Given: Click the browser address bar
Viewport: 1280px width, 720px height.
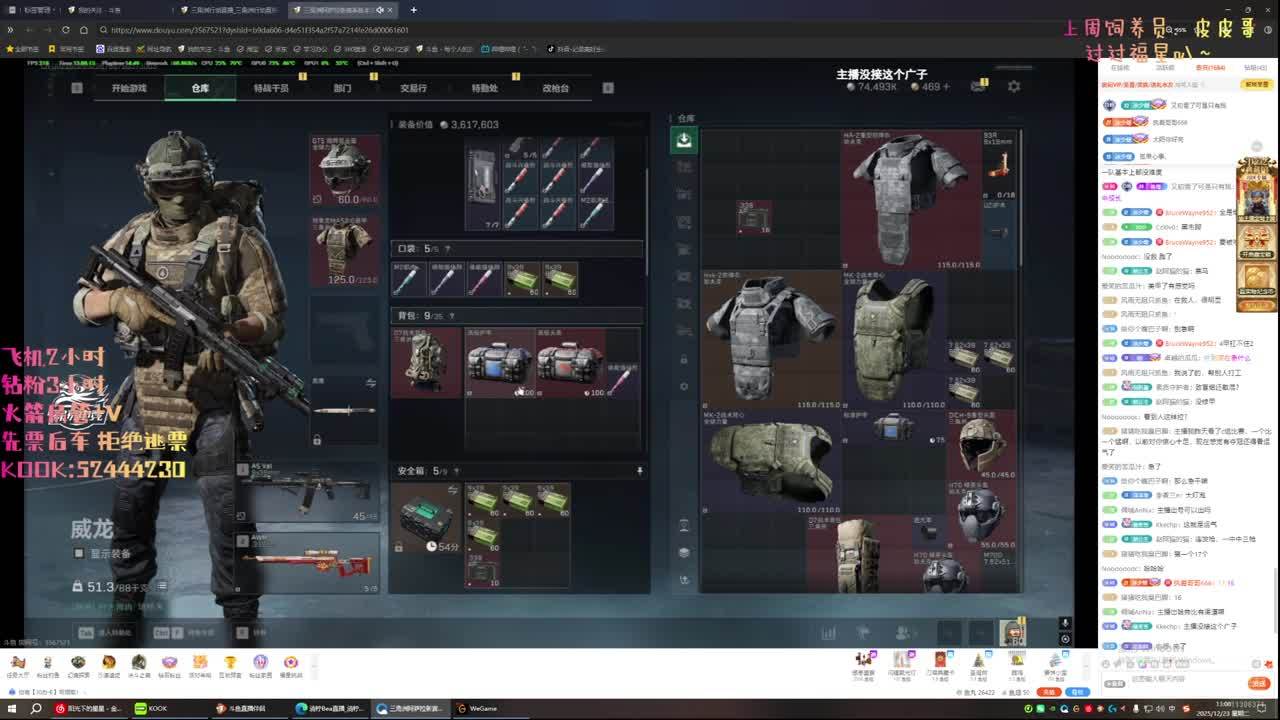Looking at the screenshot, I should (x=400, y=30).
